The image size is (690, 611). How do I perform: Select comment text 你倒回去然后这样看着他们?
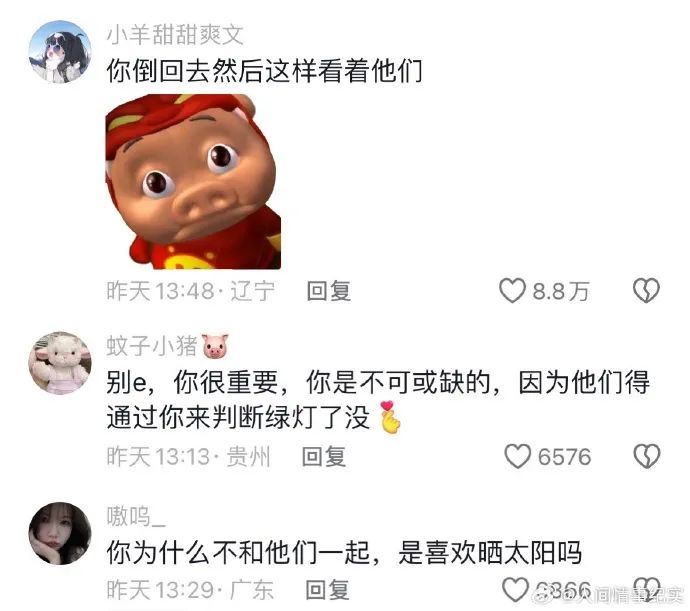tap(264, 71)
